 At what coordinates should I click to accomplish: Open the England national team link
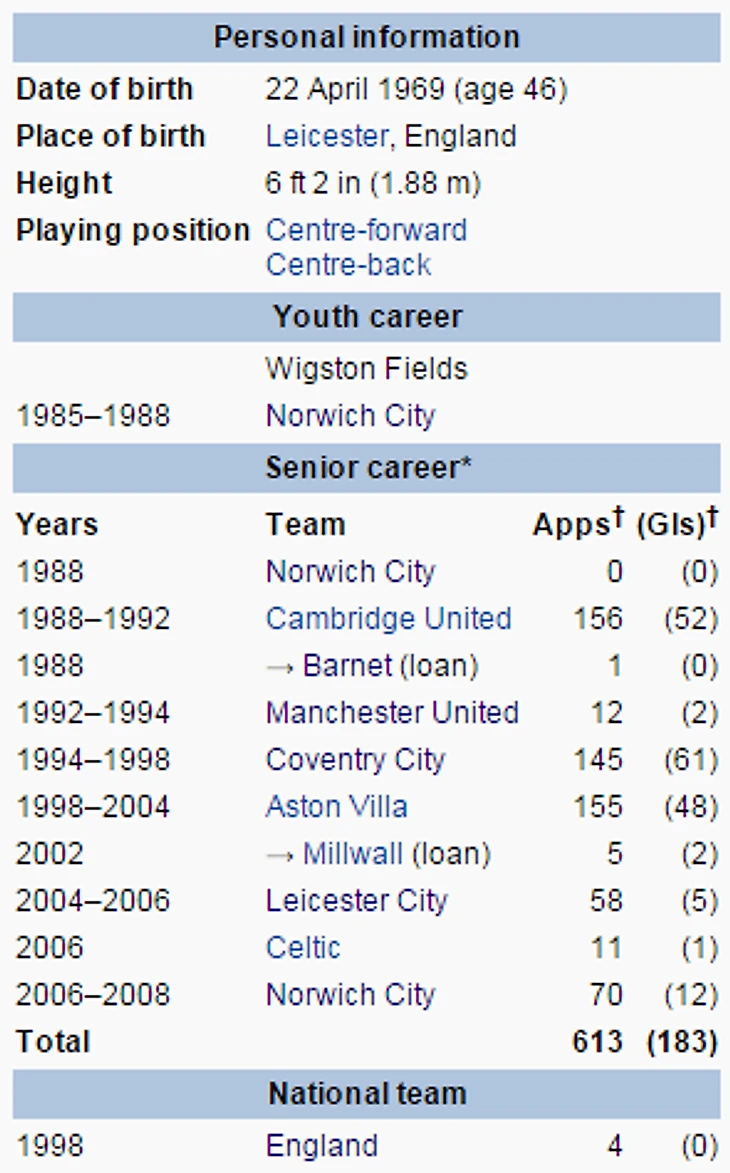pos(321,1146)
